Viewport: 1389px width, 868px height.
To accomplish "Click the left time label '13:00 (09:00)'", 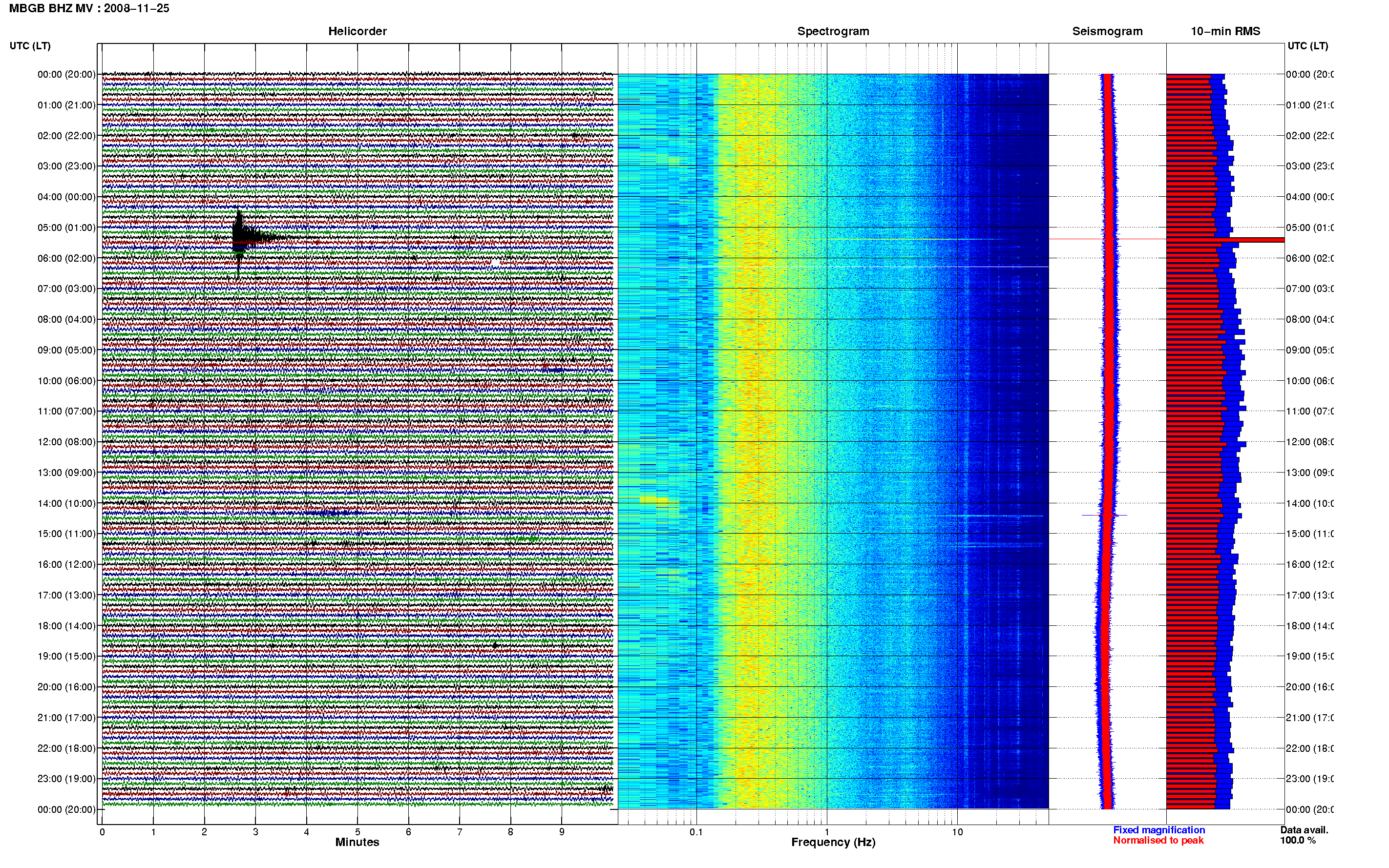I will click(66, 473).
